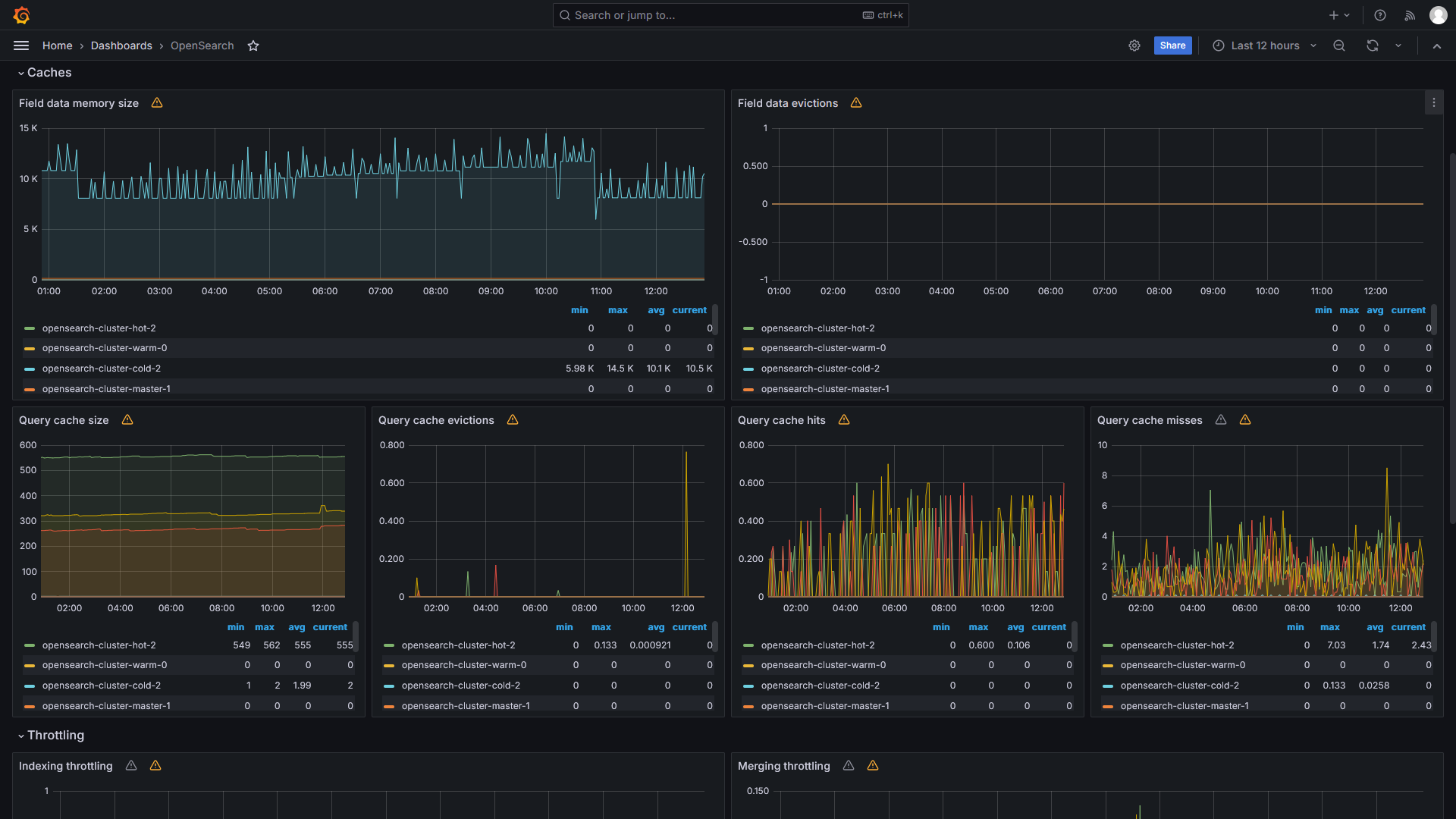This screenshot has width=1456, height=819.
Task: Open the Field data evictions panel menu
Action: click(1433, 103)
